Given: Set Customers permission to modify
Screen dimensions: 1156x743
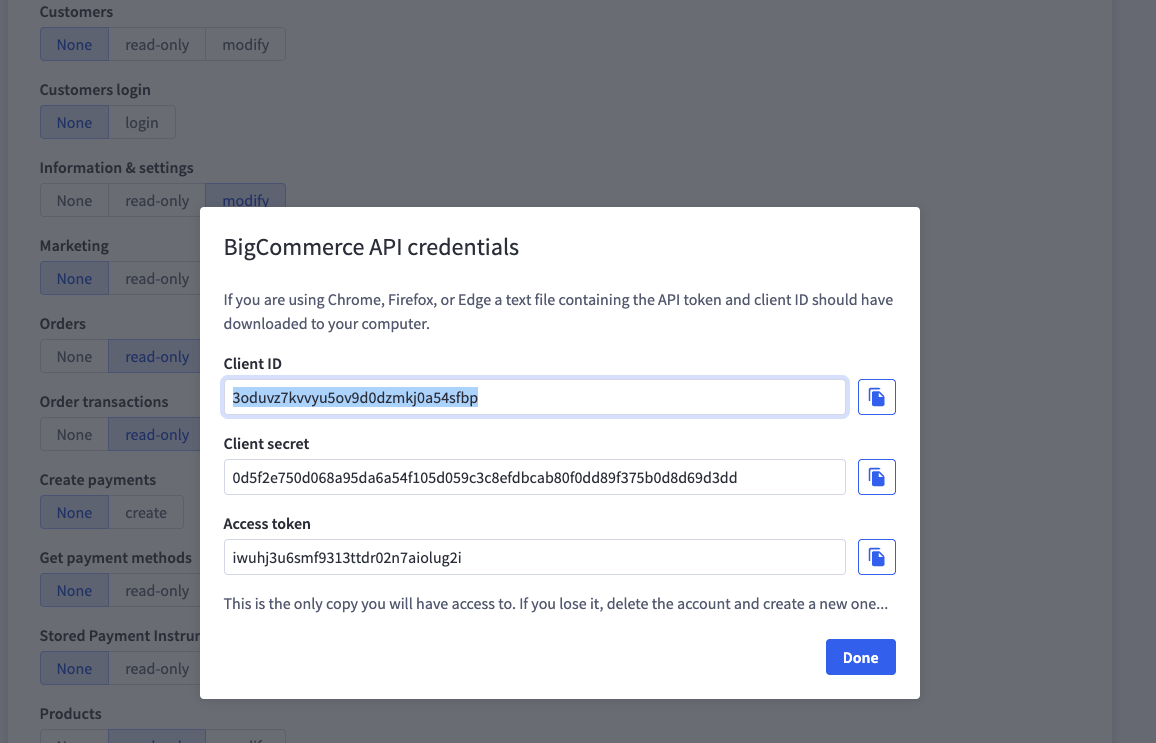Looking at the screenshot, I should pyautogui.click(x=246, y=44).
